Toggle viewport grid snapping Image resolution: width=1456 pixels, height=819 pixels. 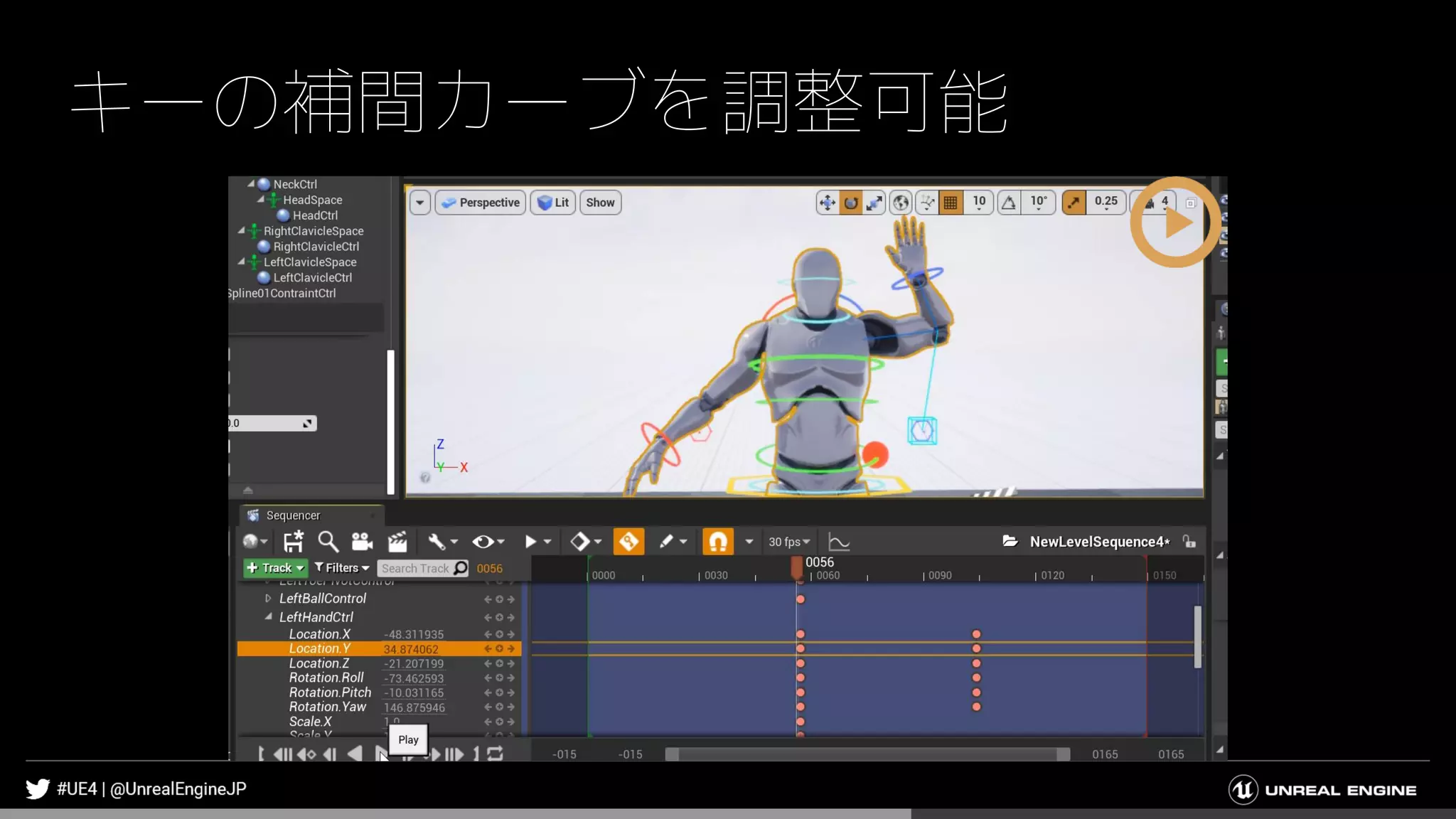point(951,203)
